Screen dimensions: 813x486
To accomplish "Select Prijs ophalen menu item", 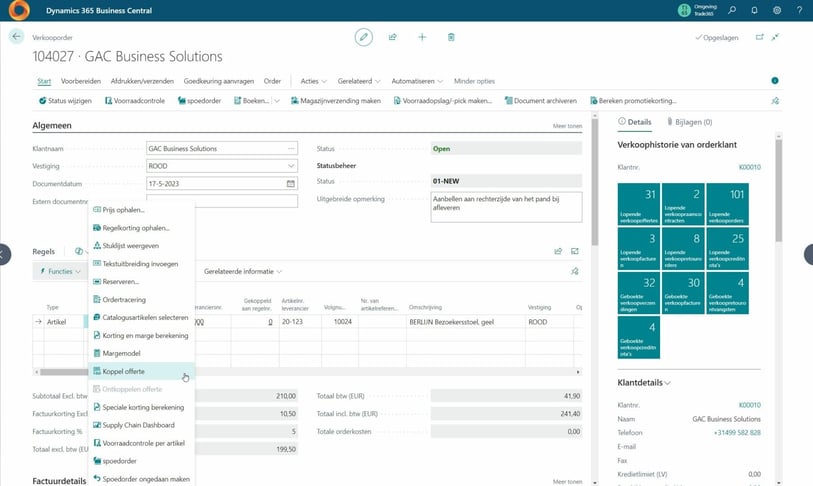I will pyautogui.click(x=142, y=210).
